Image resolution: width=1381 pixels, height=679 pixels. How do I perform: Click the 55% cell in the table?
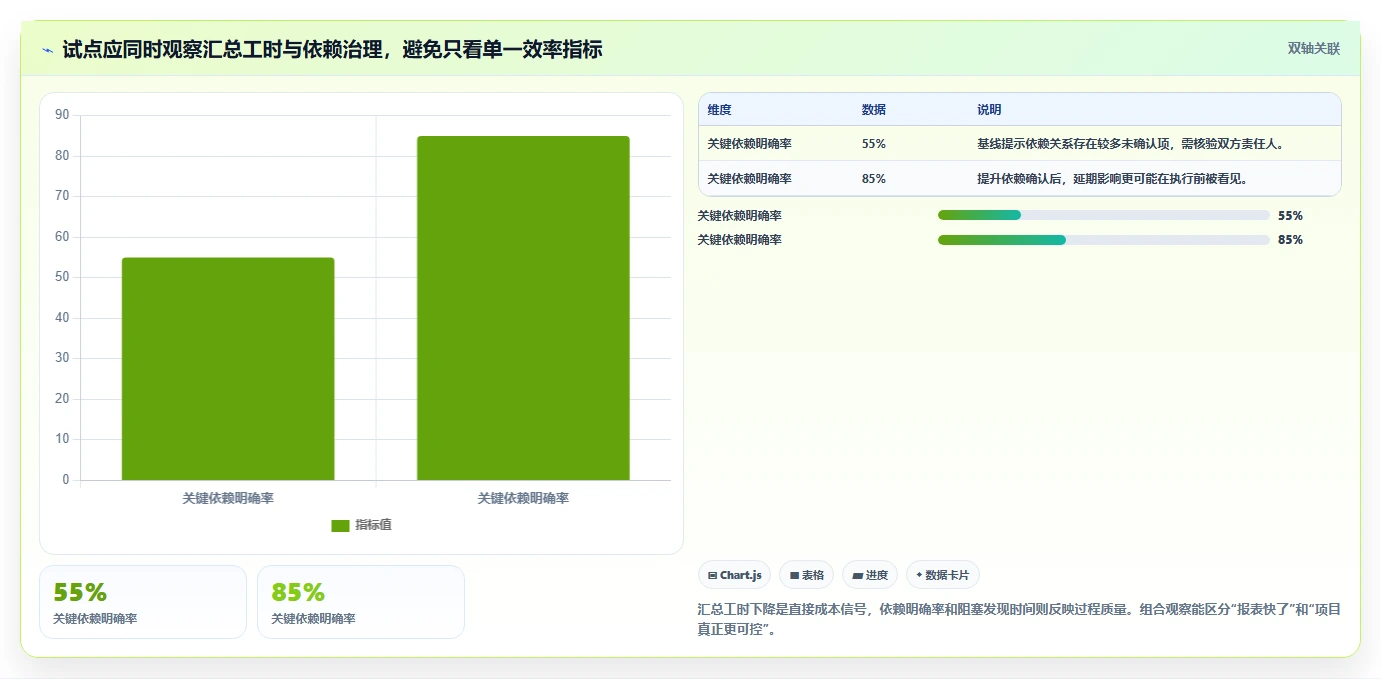tap(873, 144)
